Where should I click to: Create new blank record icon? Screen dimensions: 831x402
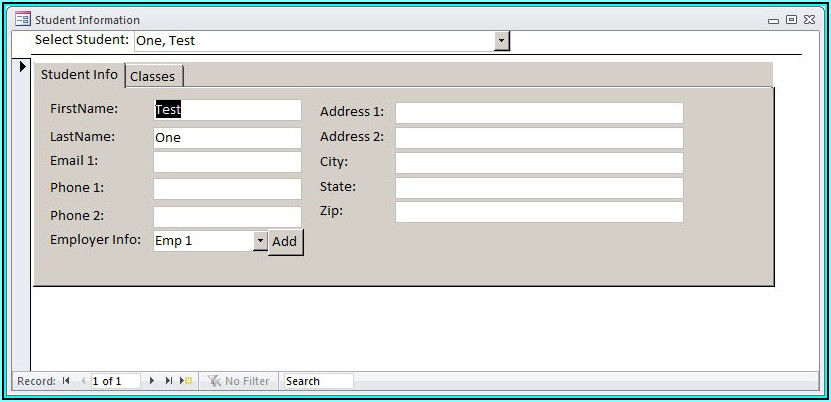[x=185, y=380]
